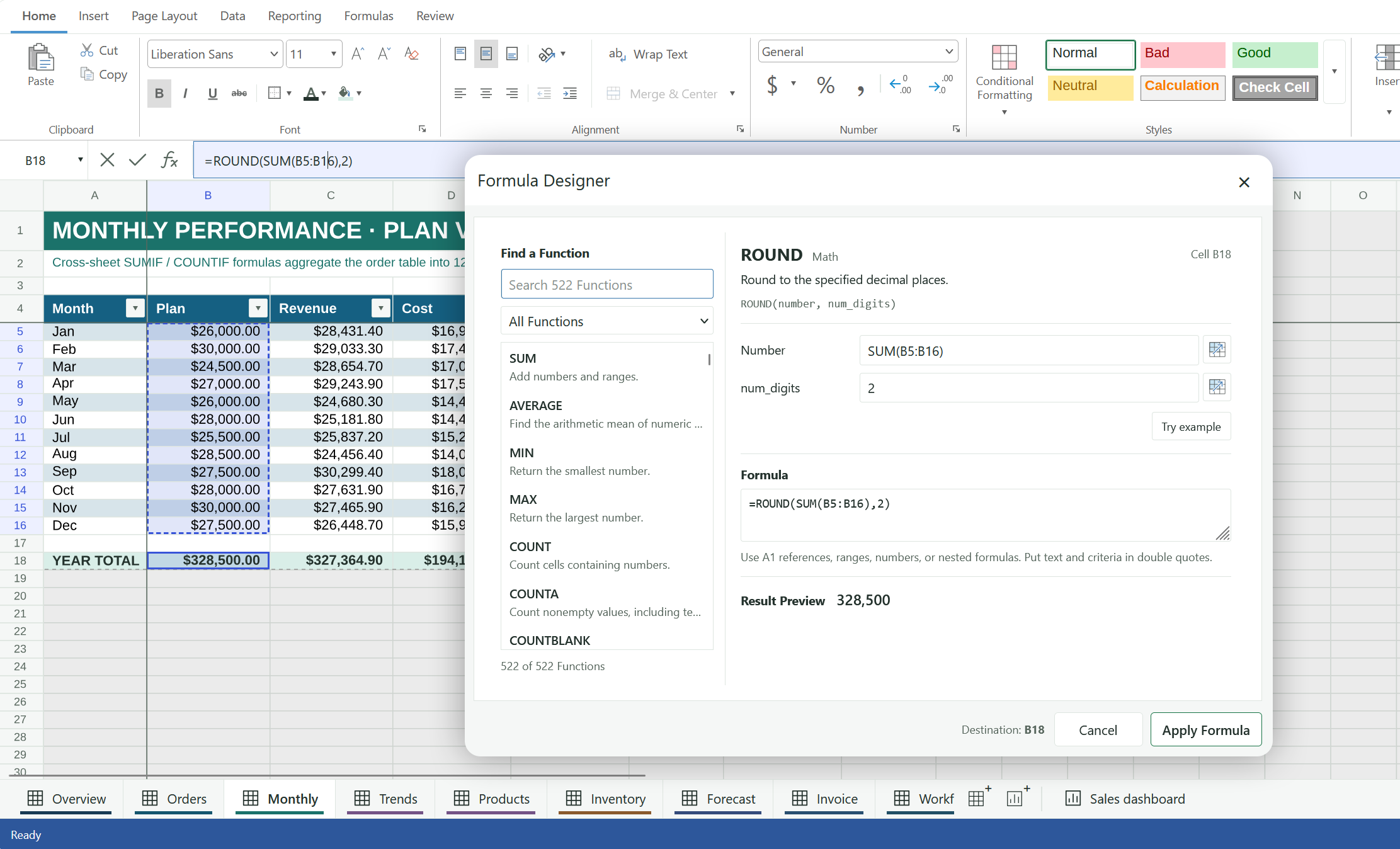Toggle Bold formatting on
This screenshot has height=849, width=1400.
pos(159,93)
